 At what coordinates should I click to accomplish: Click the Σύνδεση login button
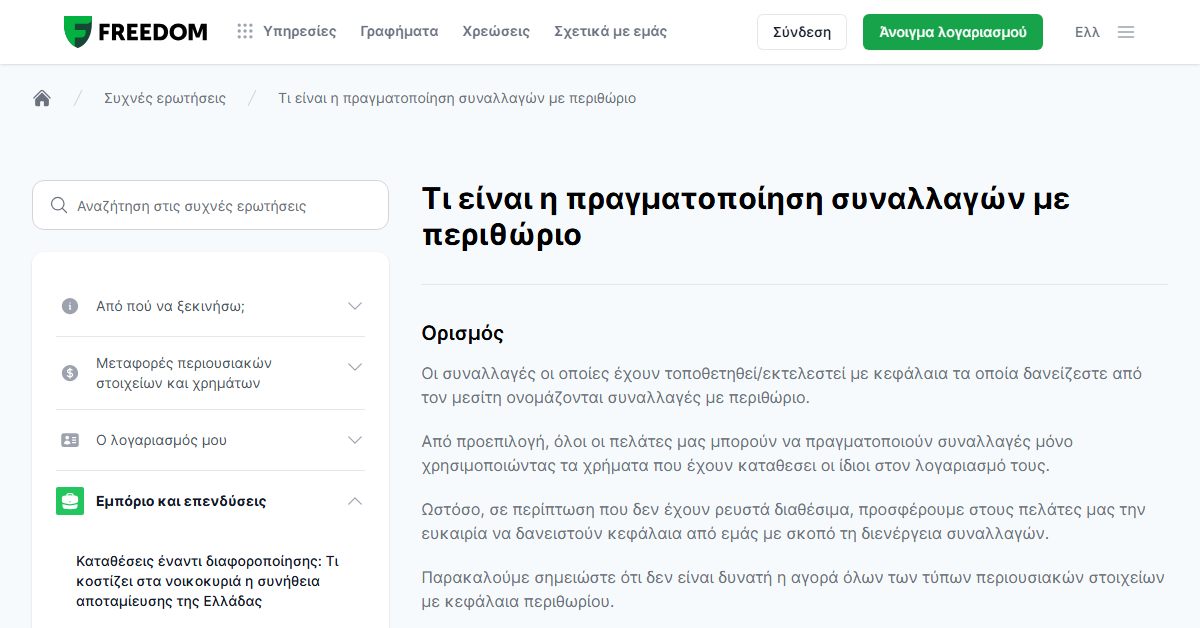pos(802,32)
